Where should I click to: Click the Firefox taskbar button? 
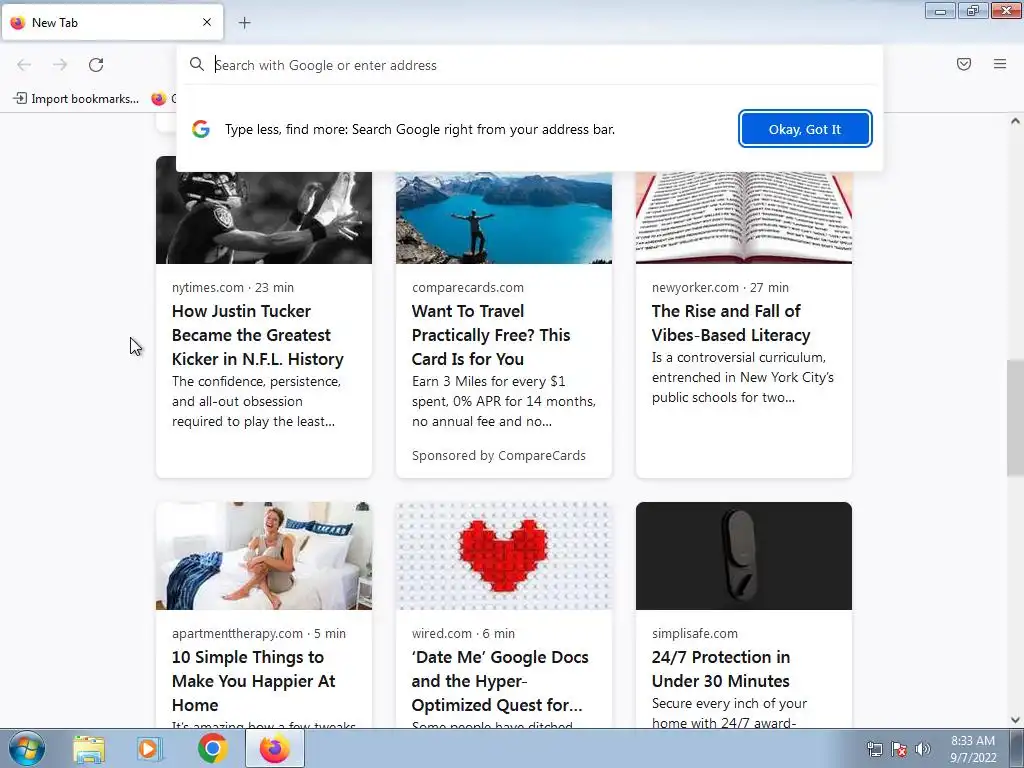click(x=275, y=748)
